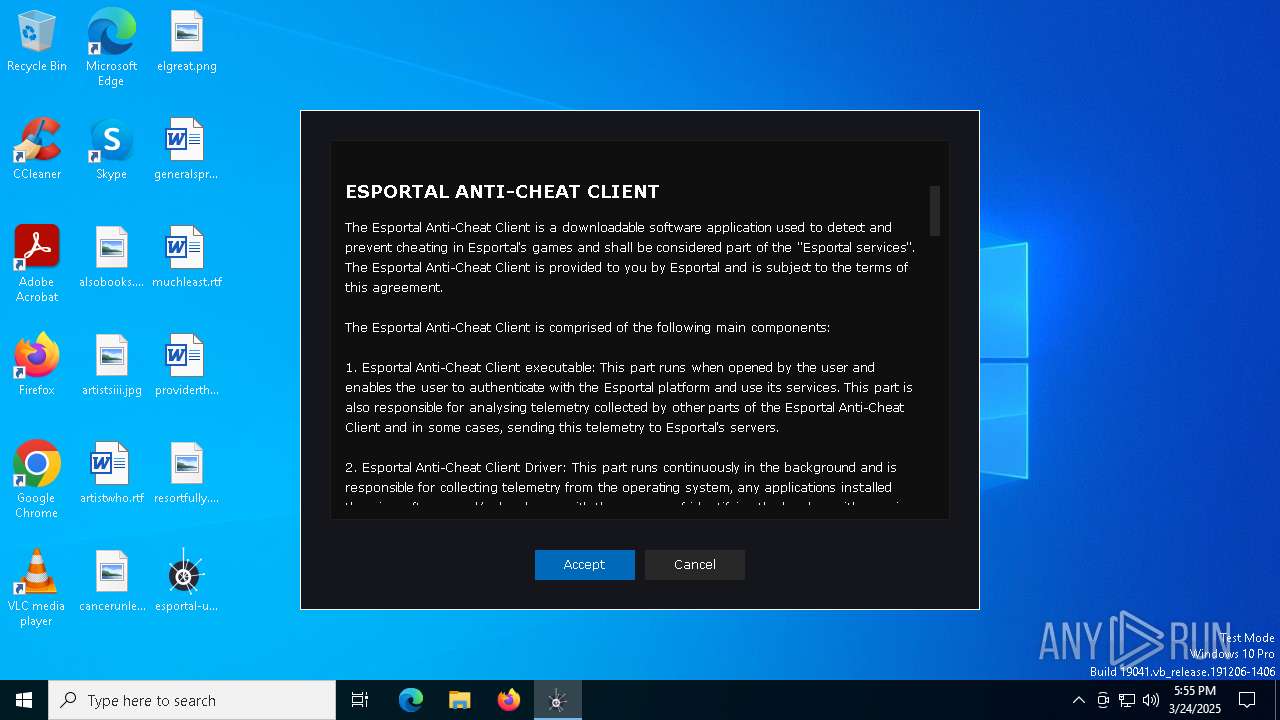Select the artistsiii.jpg file icon

click(x=111, y=366)
